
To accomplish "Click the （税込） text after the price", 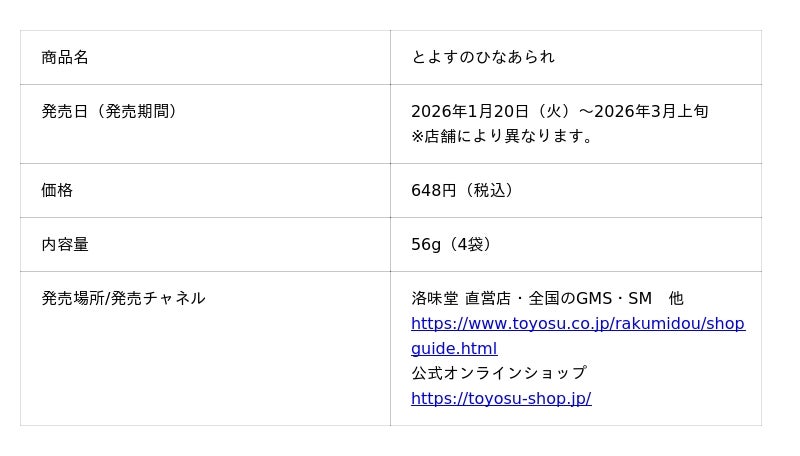I will click(490, 190).
